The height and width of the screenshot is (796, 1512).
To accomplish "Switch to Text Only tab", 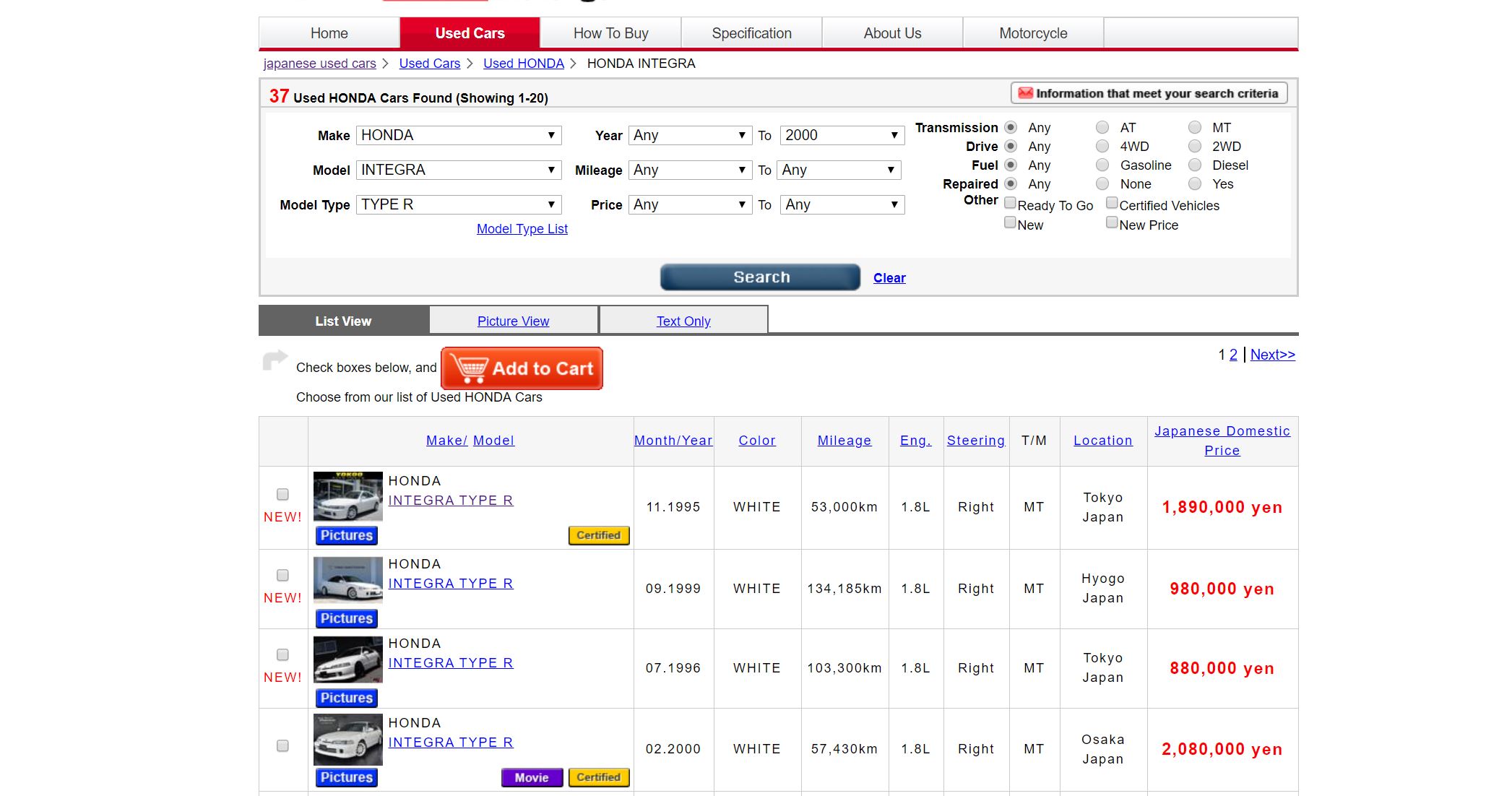I will pos(683,321).
